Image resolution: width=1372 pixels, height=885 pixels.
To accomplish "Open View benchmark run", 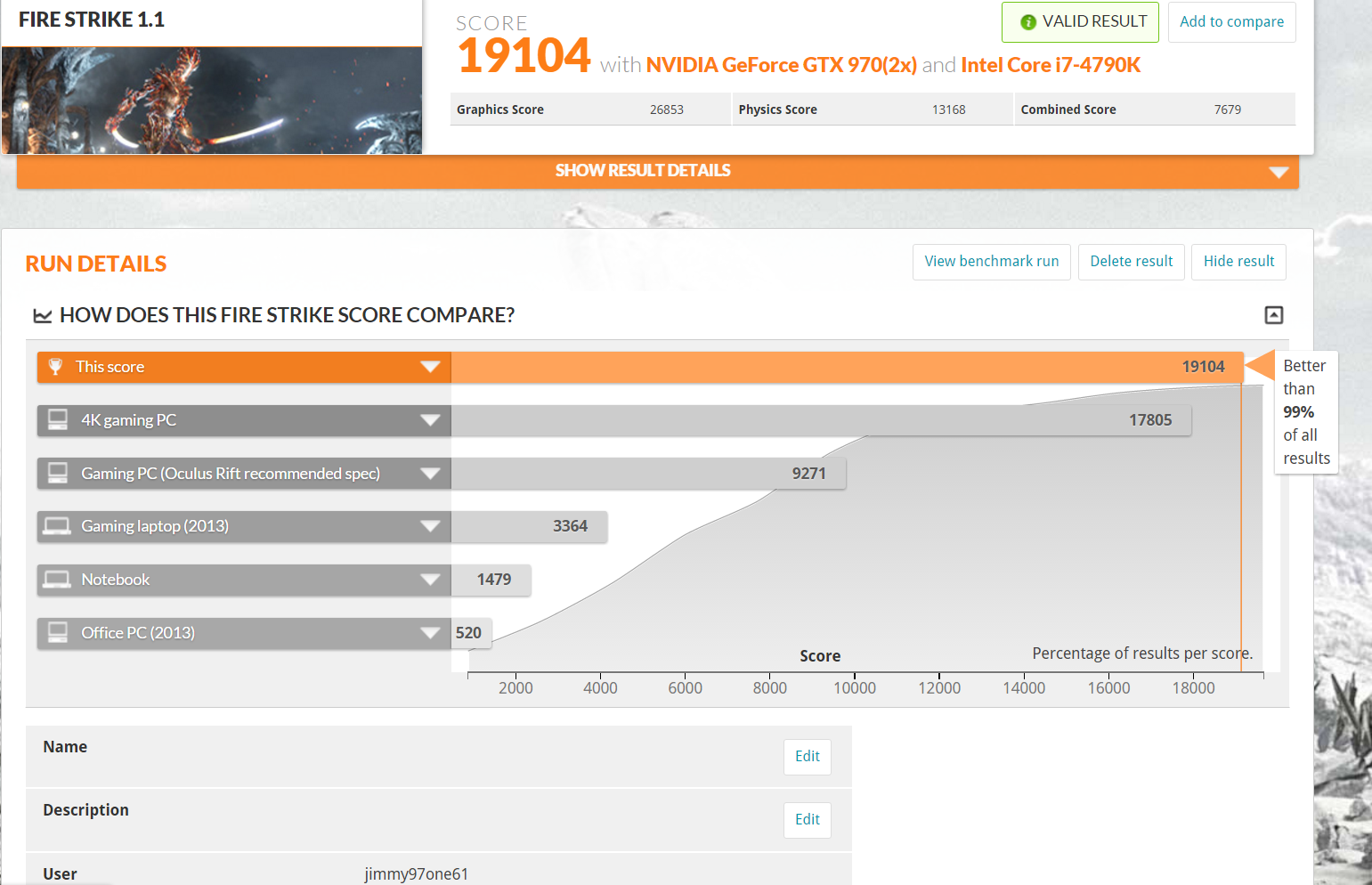I will coord(992,262).
